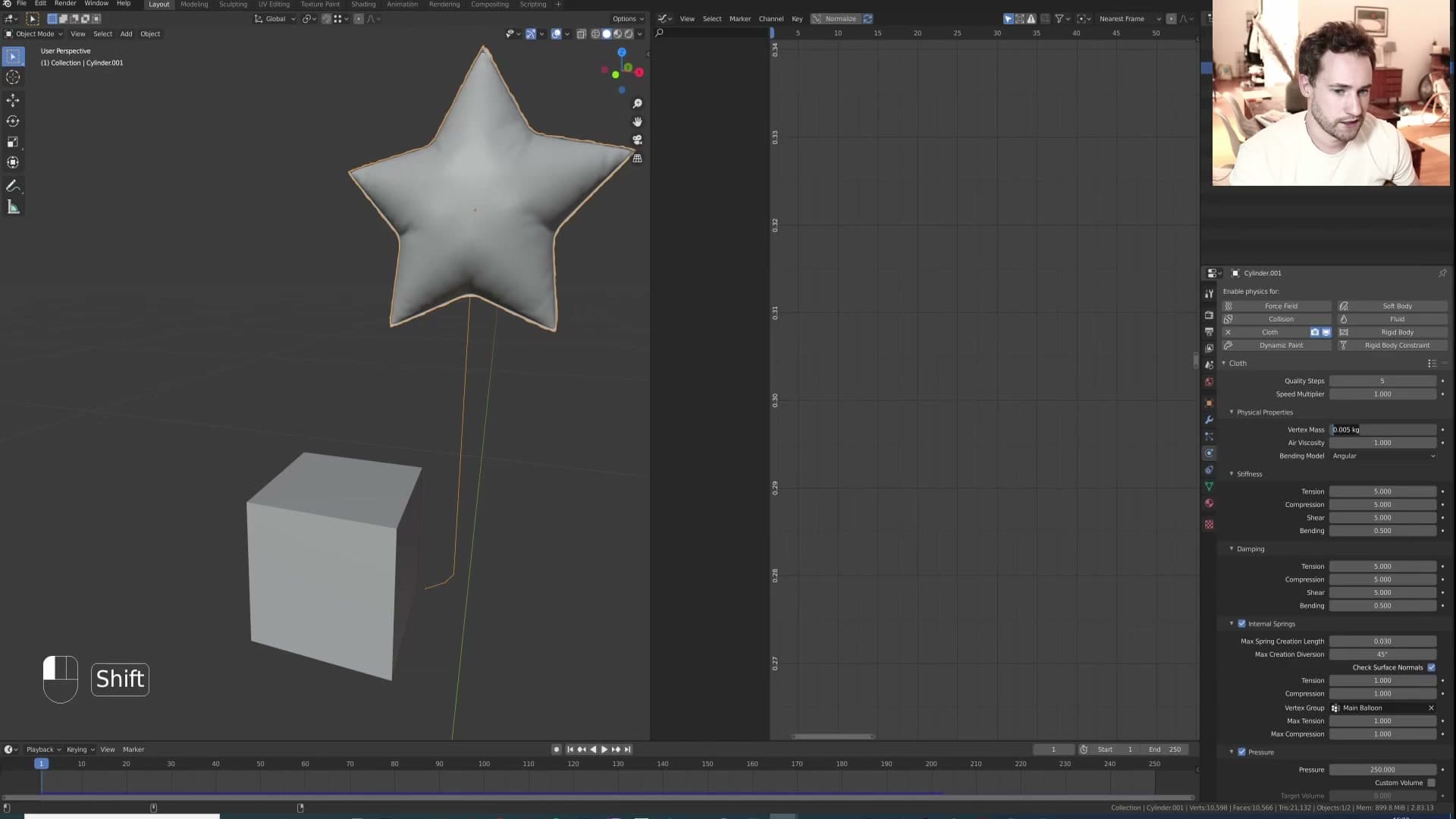This screenshot has width=1456, height=819.
Task: Click the Speed Multiplier value slider
Action: click(x=1382, y=394)
